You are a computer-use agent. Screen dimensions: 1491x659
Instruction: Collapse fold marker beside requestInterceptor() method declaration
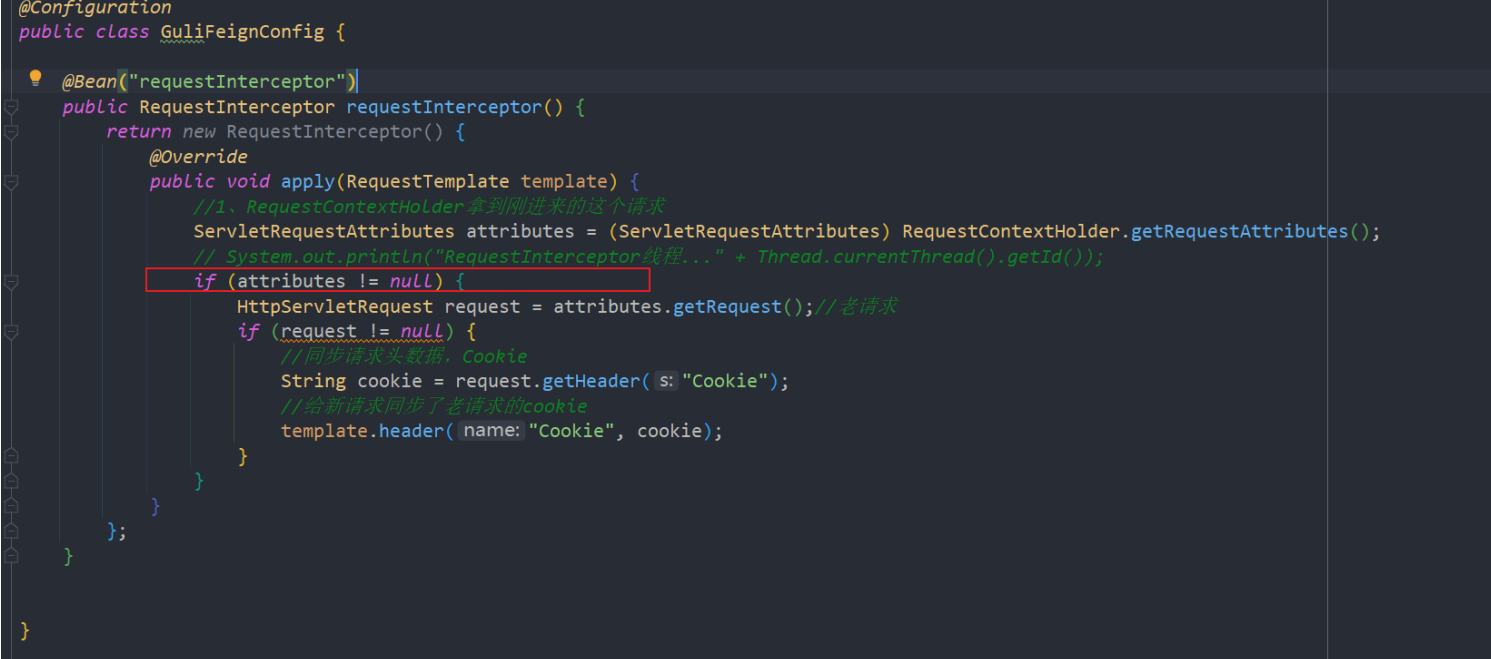11,107
